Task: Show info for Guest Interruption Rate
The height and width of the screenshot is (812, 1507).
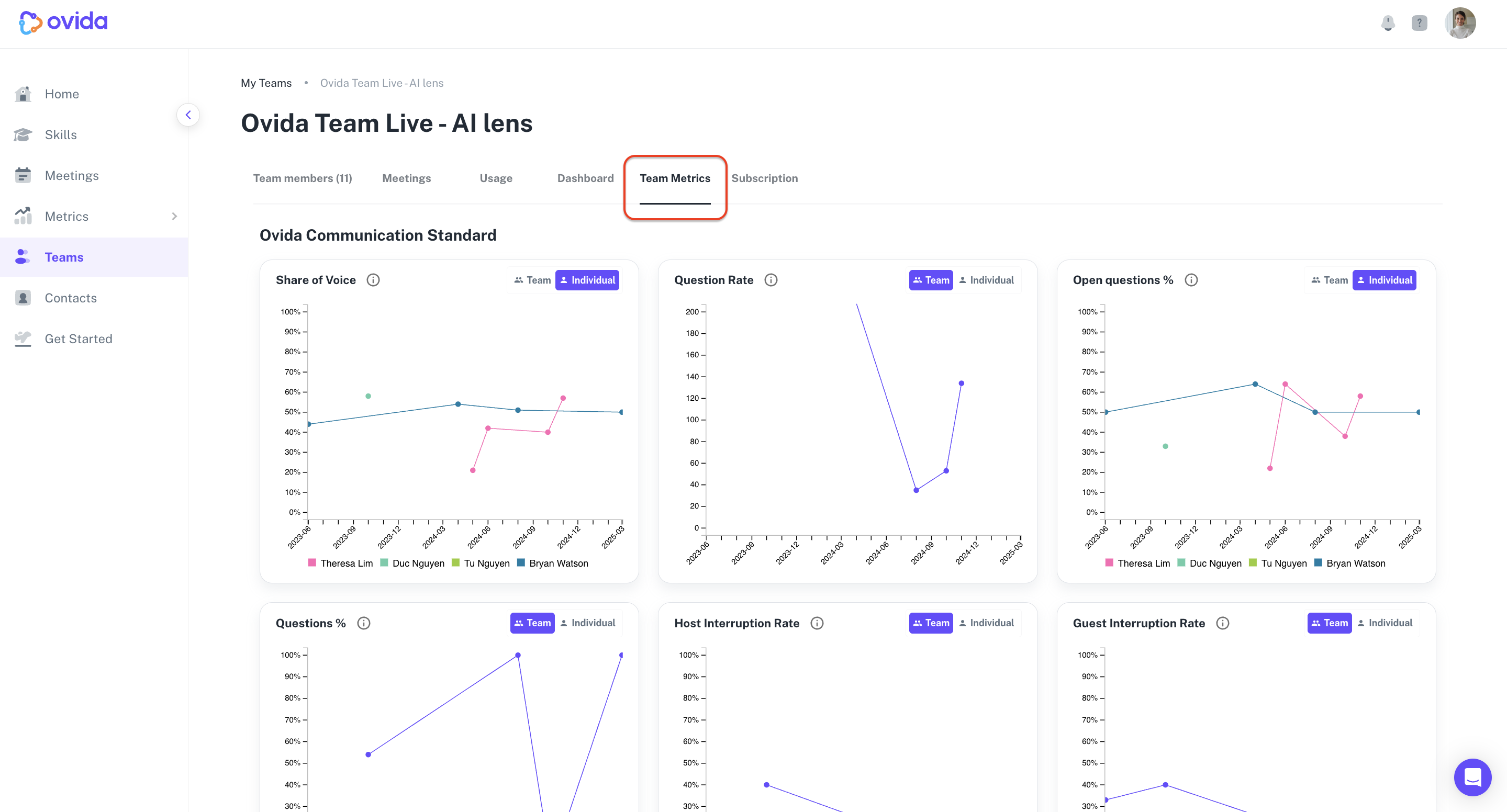Action: point(1223,623)
